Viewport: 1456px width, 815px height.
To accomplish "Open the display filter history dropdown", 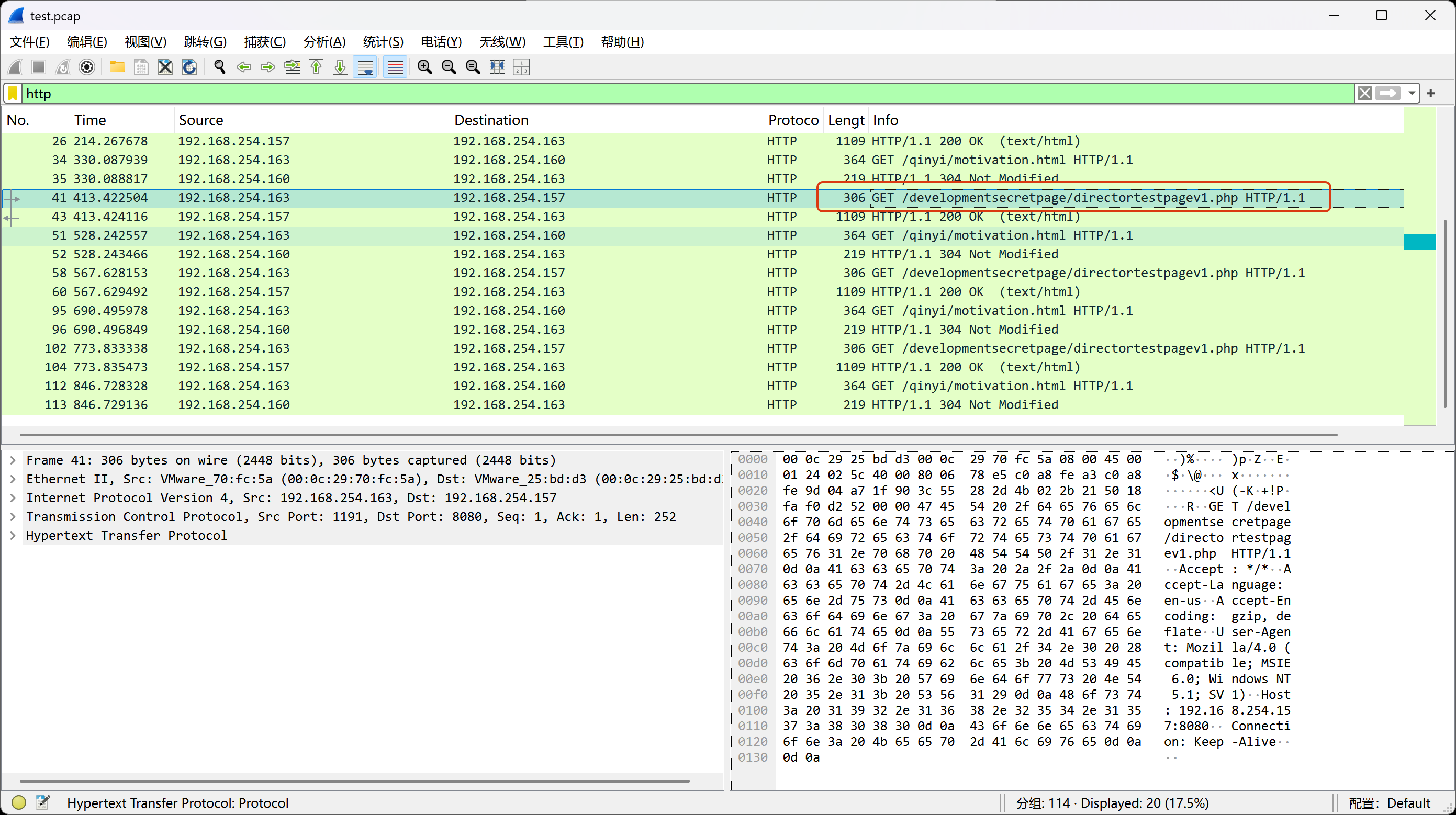I will click(x=1412, y=93).
